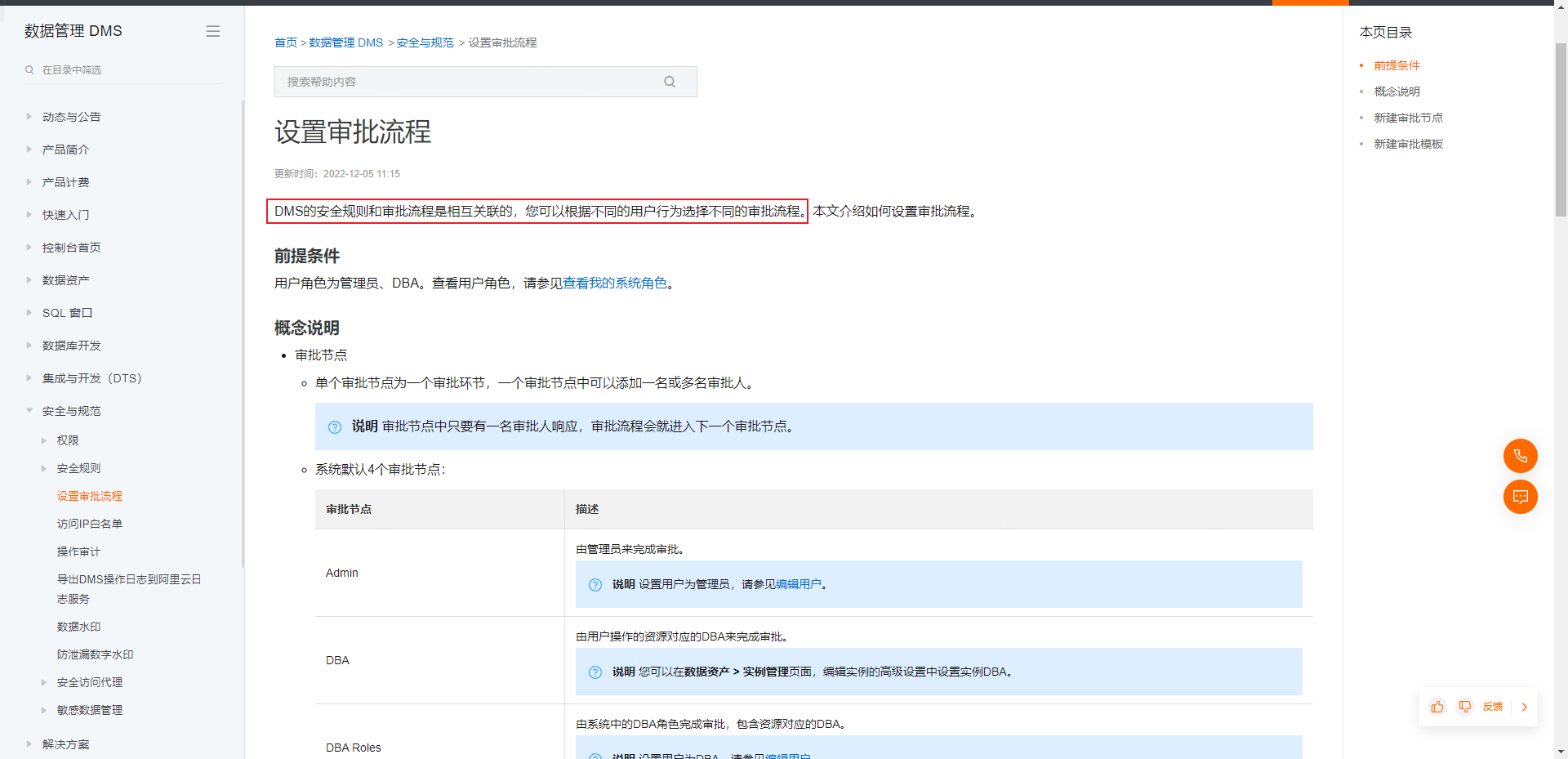1568x759 pixels.
Task: Click the 审批节点 column header
Action: click(x=439, y=509)
